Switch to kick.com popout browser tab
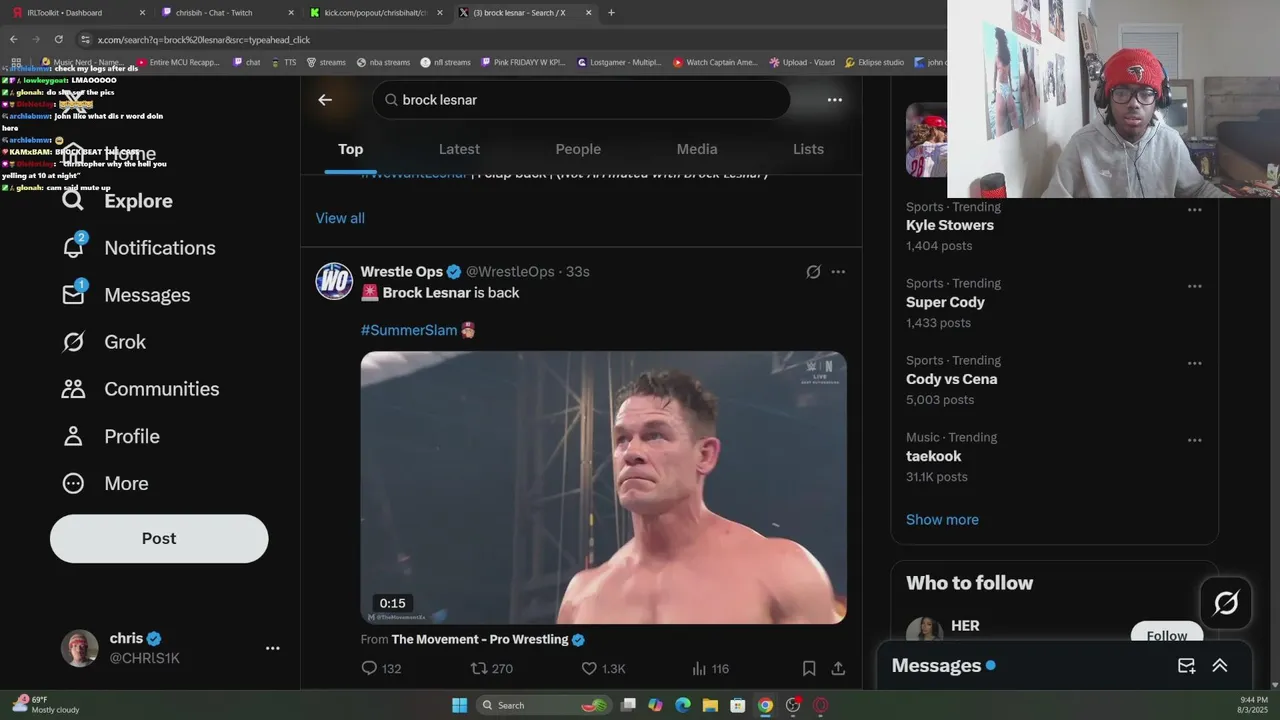This screenshot has width=1280, height=720. pyautogui.click(x=376, y=13)
